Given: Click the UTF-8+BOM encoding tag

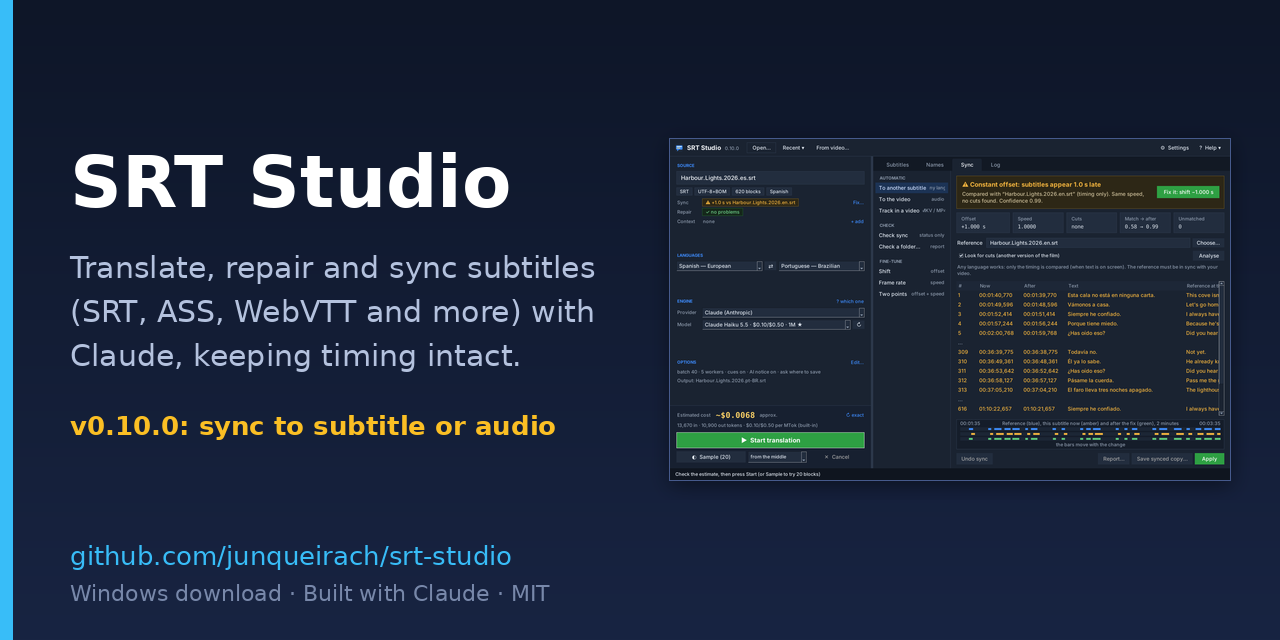Looking at the screenshot, I should tap(712, 191).
